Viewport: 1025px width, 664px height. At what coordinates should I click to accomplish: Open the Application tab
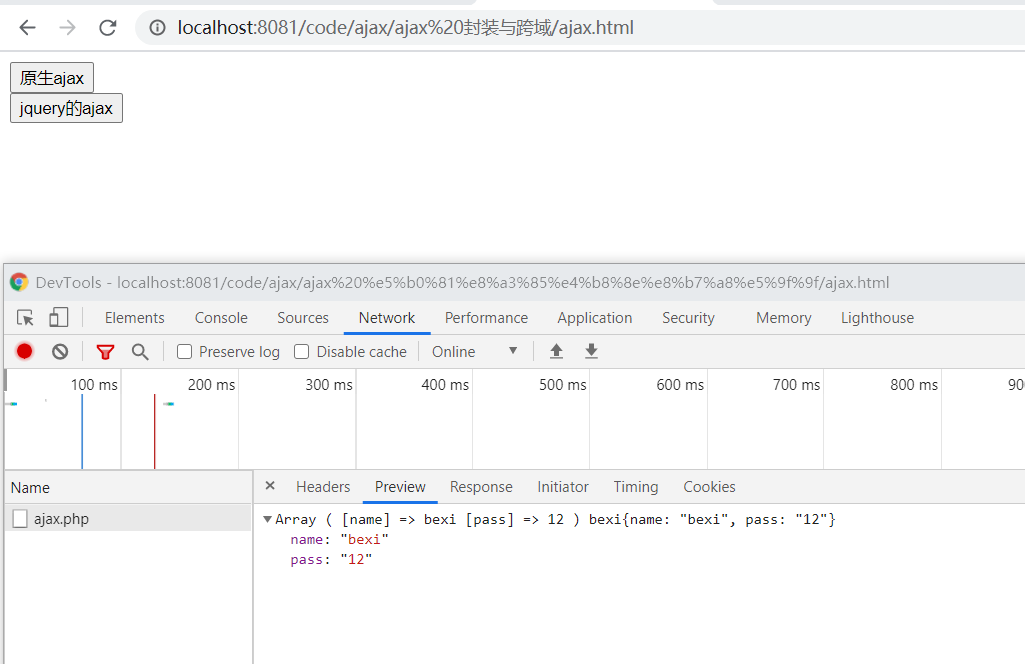point(595,318)
